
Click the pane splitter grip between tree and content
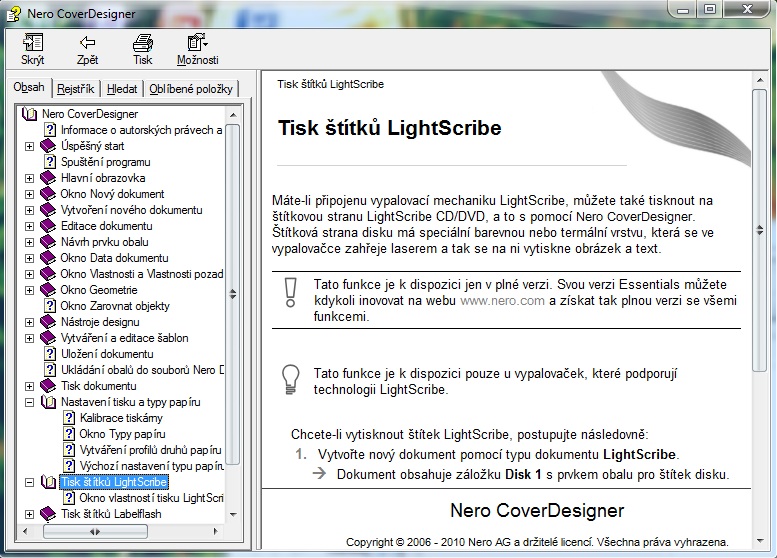[257, 310]
